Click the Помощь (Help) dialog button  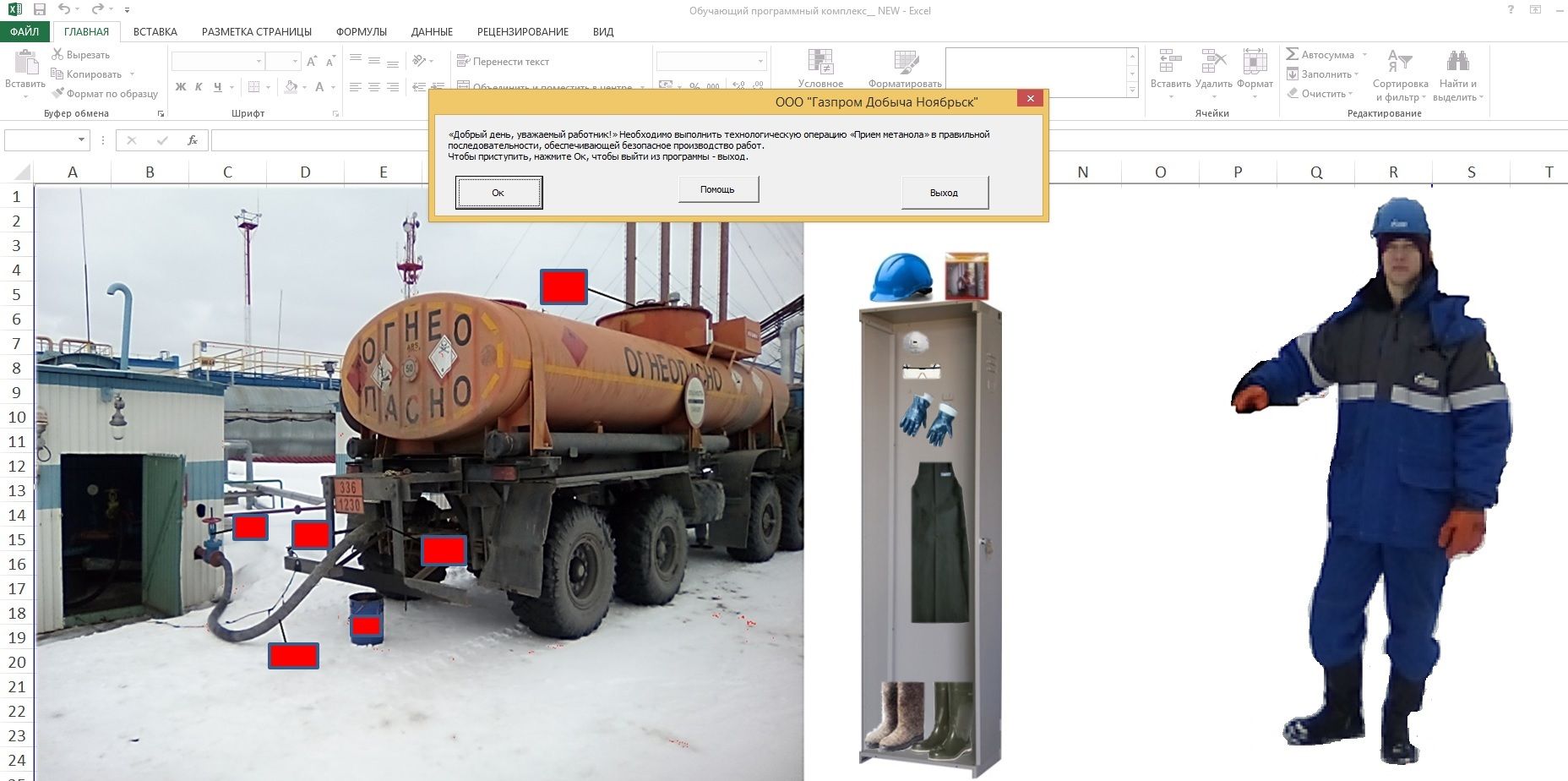(x=718, y=189)
